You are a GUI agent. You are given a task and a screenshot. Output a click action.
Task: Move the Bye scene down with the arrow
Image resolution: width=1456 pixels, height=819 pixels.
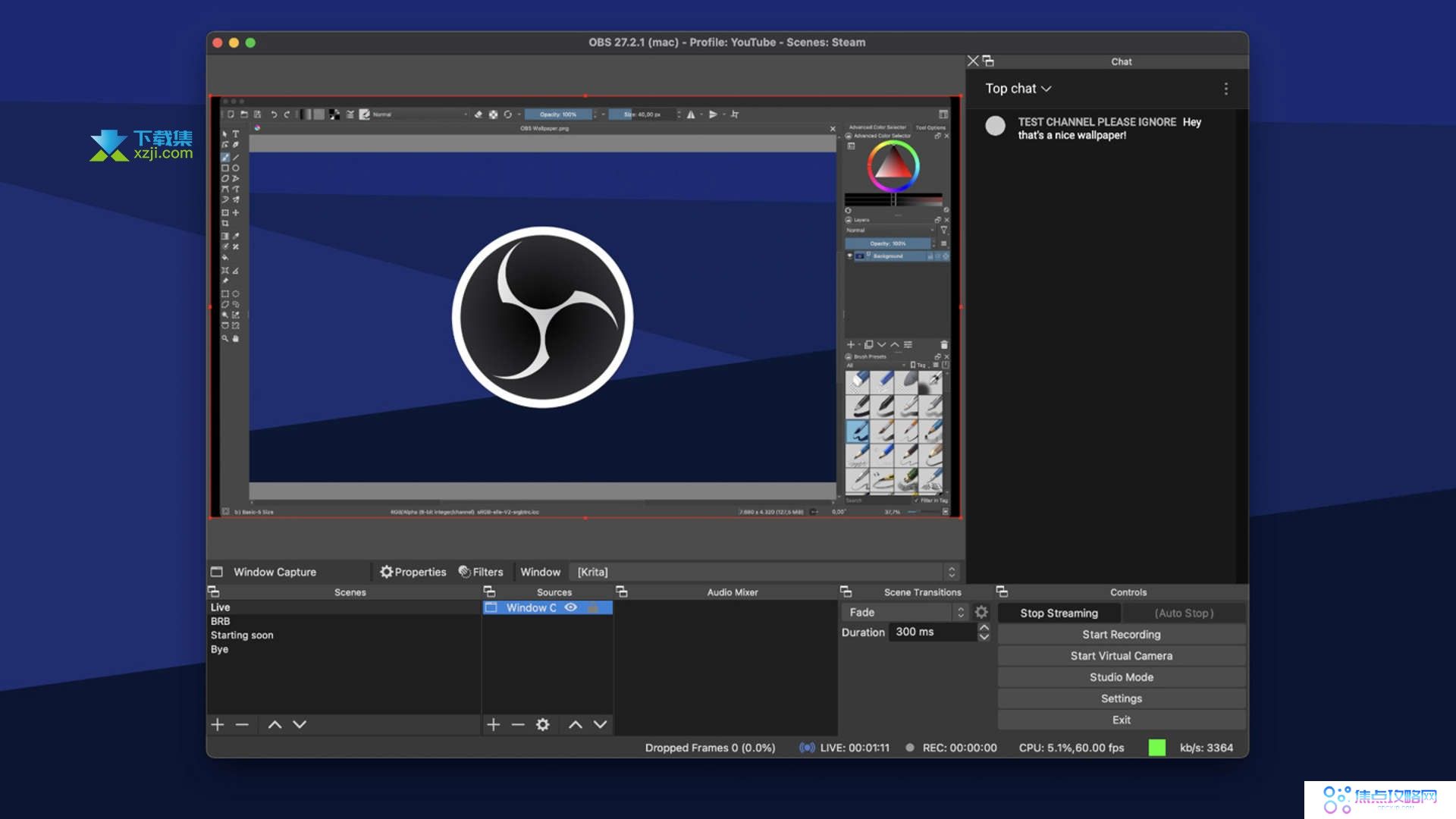click(x=299, y=724)
